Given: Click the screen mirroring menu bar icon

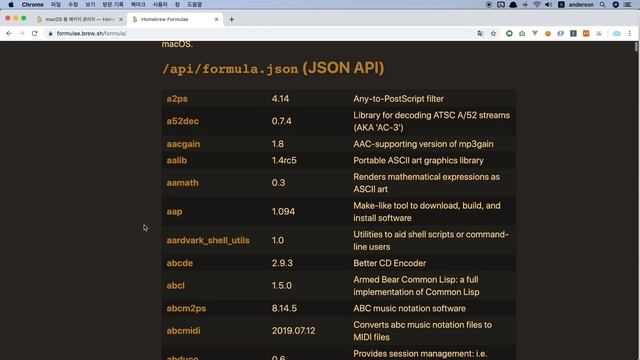Looking at the screenshot, I should tap(501, 4).
